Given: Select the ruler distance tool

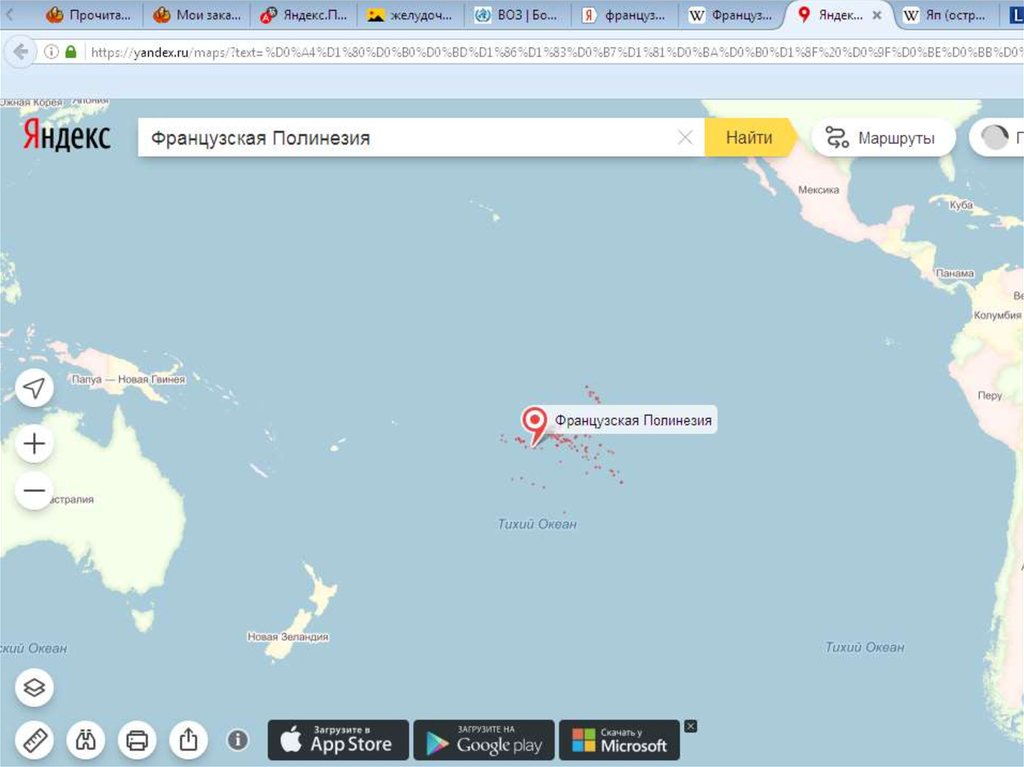Looking at the screenshot, I should 35,740.
